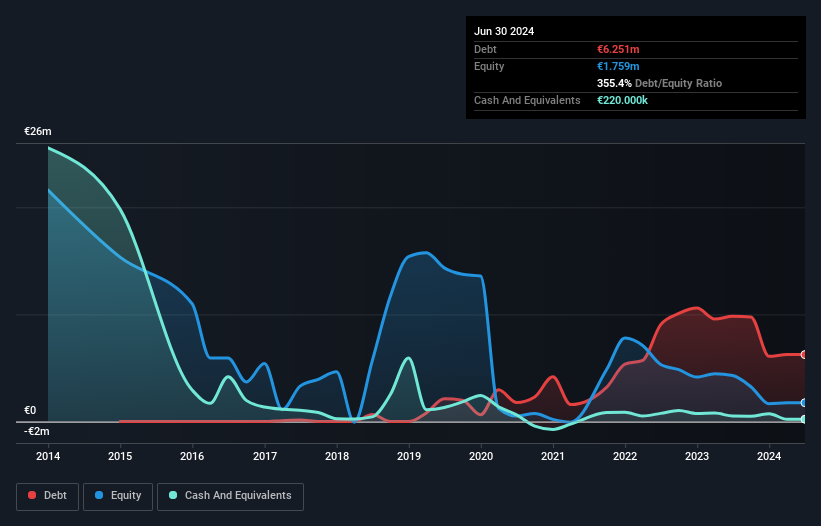Click the teal Cash endpoint marker on chart
Viewport: 821px width, 526px height.
[x=803, y=419]
